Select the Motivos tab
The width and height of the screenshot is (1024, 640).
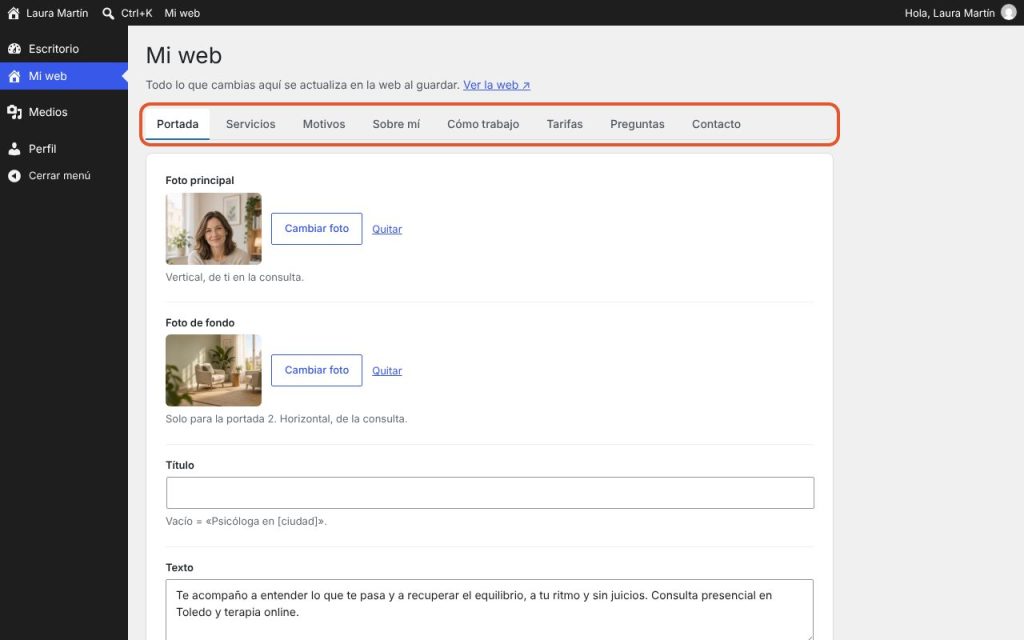[324, 124]
